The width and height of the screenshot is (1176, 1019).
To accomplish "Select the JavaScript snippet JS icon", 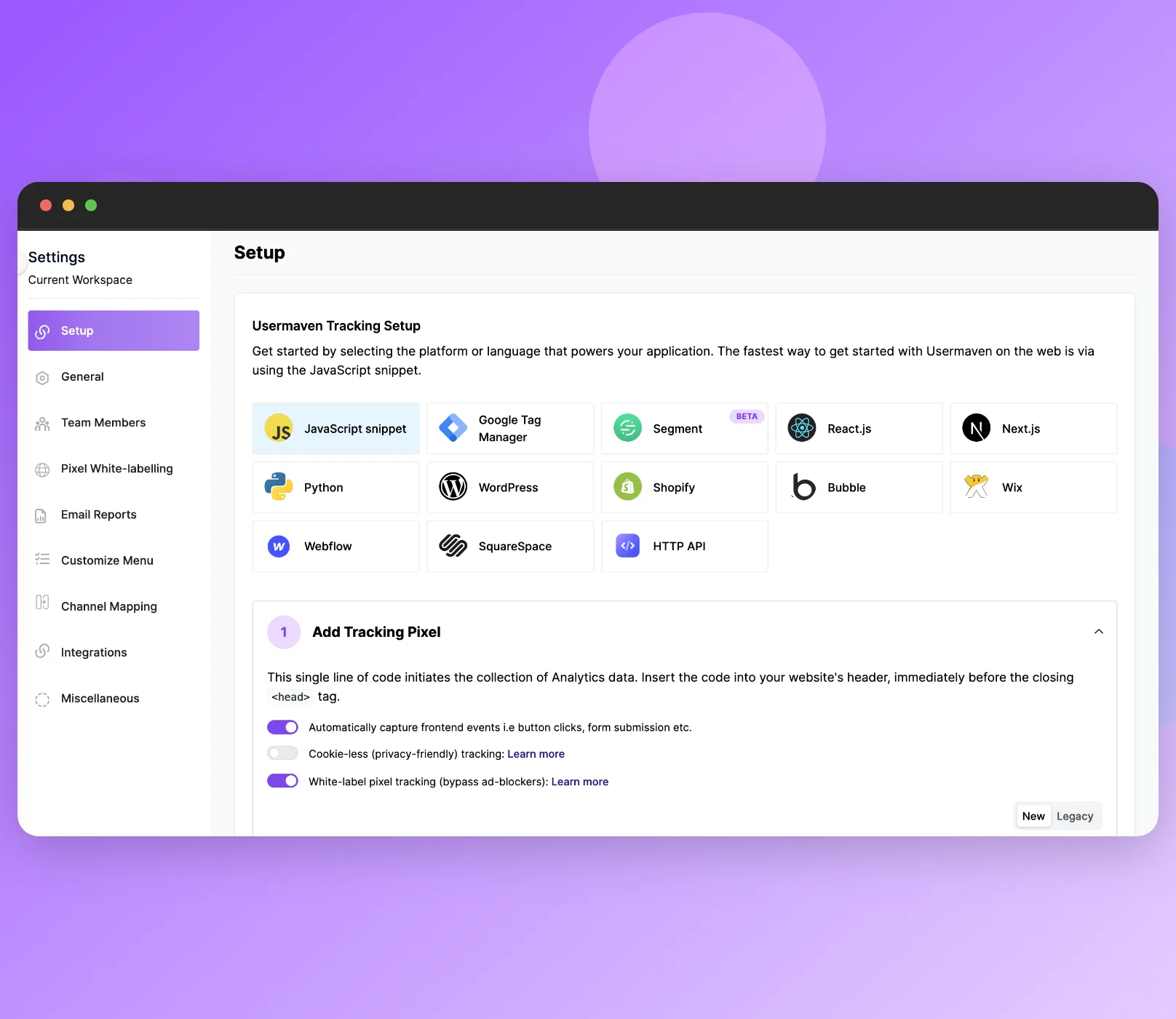I will click(279, 429).
